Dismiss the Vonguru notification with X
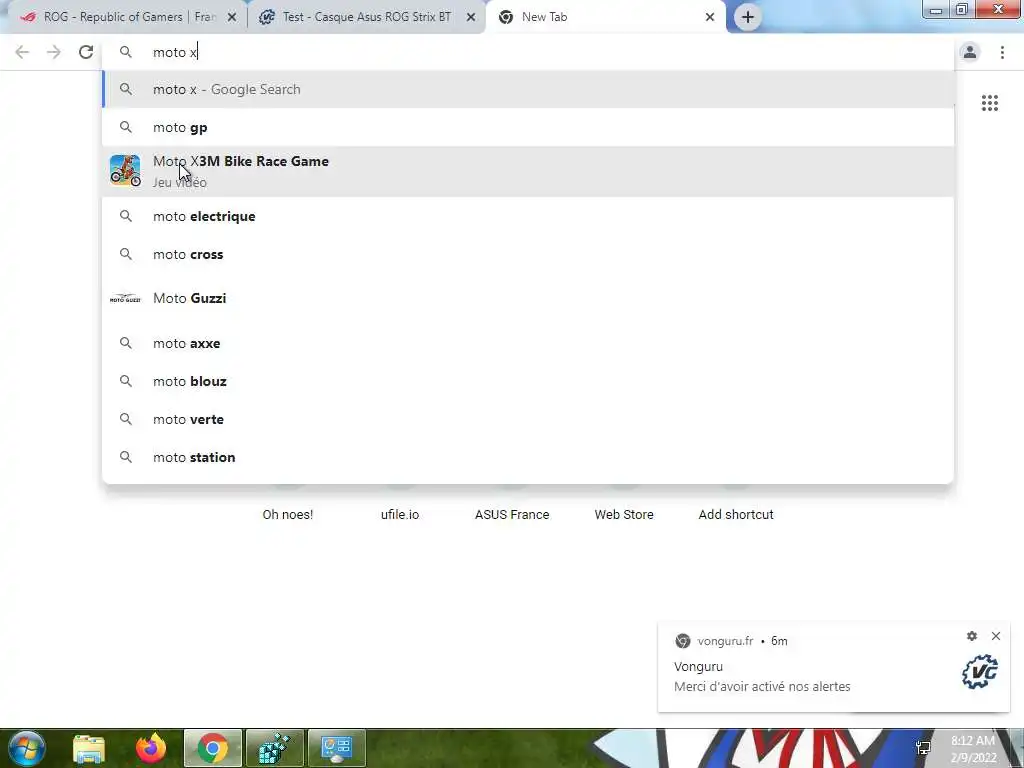Viewport: 1024px width, 768px height. (x=996, y=636)
